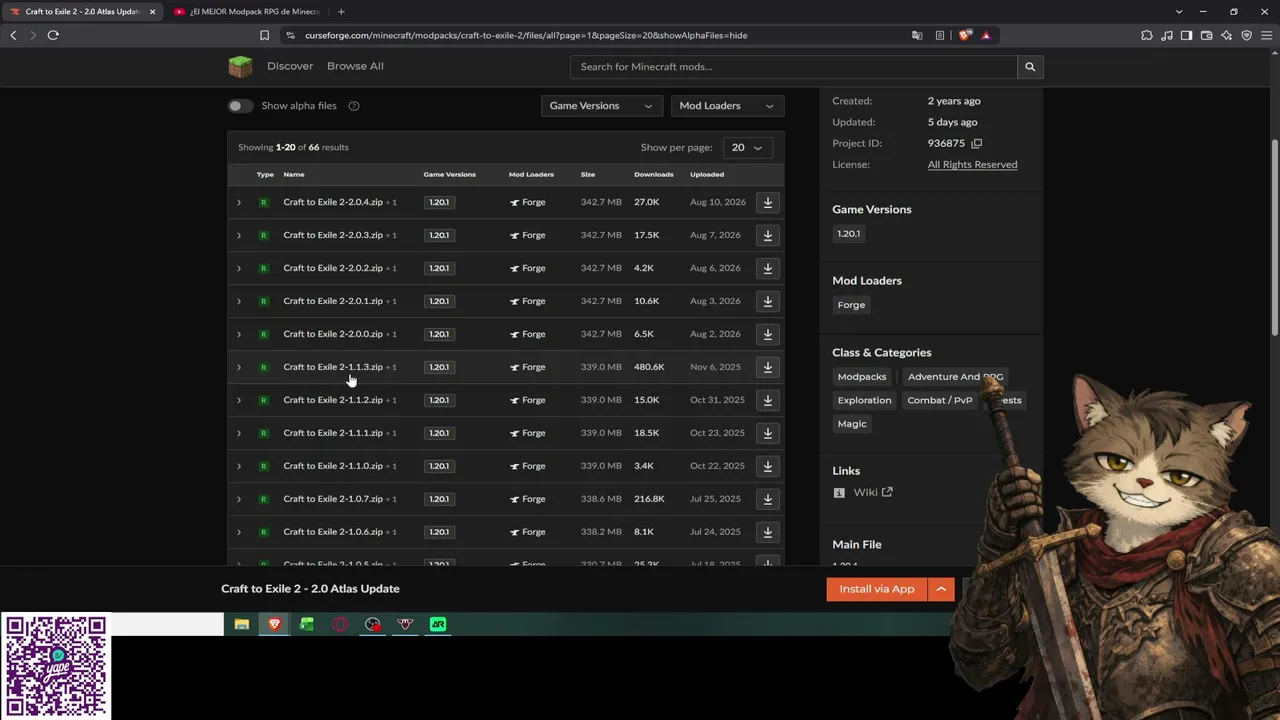Bookmark this page in address bar
The height and width of the screenshot is (720, 1280).
(264, 35)
